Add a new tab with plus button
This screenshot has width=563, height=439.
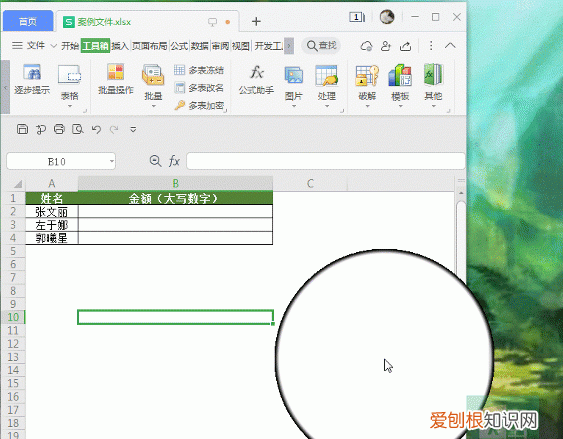tap(256, 22)
